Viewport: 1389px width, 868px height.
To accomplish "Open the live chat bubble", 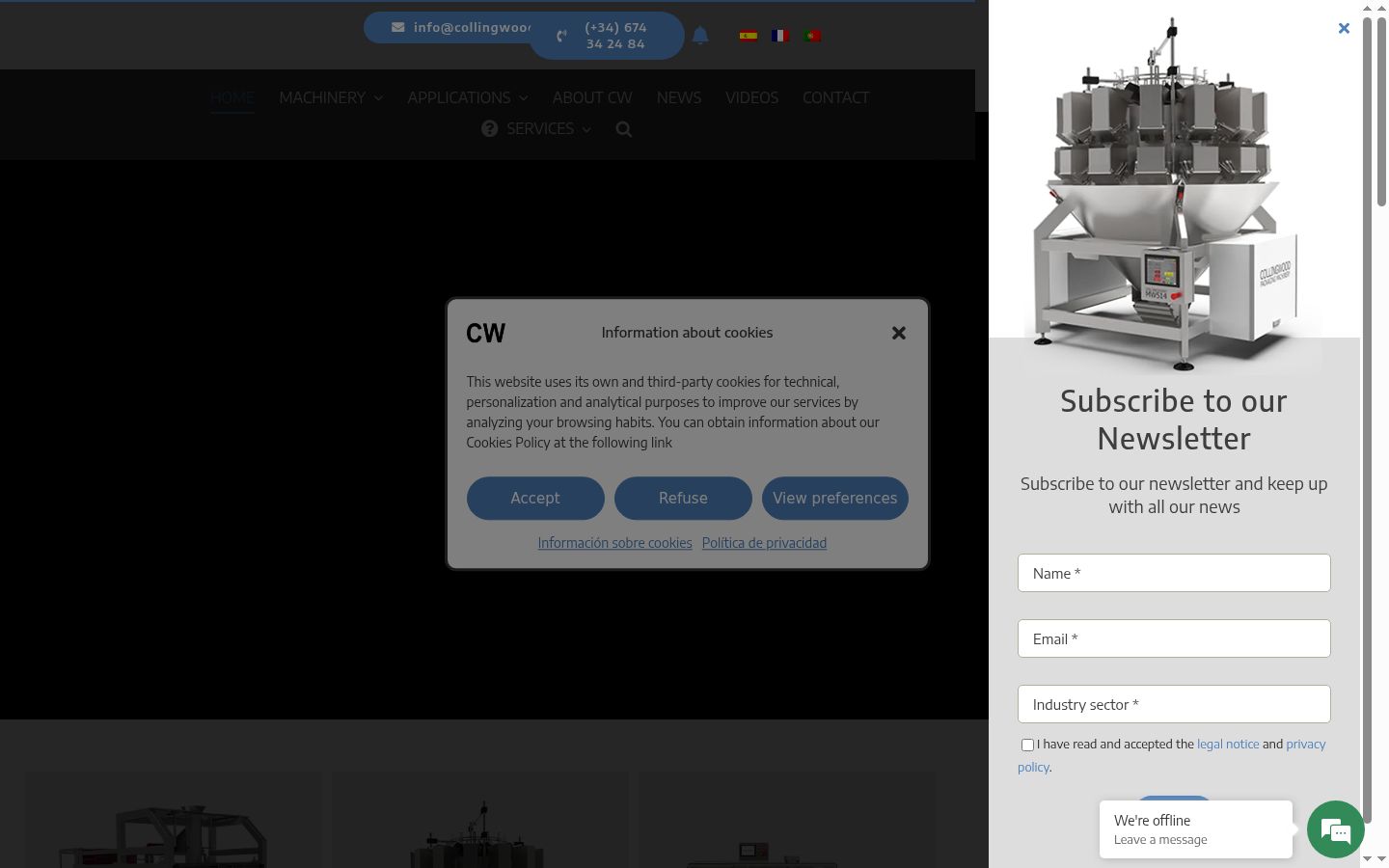I will click(1336, 829).
